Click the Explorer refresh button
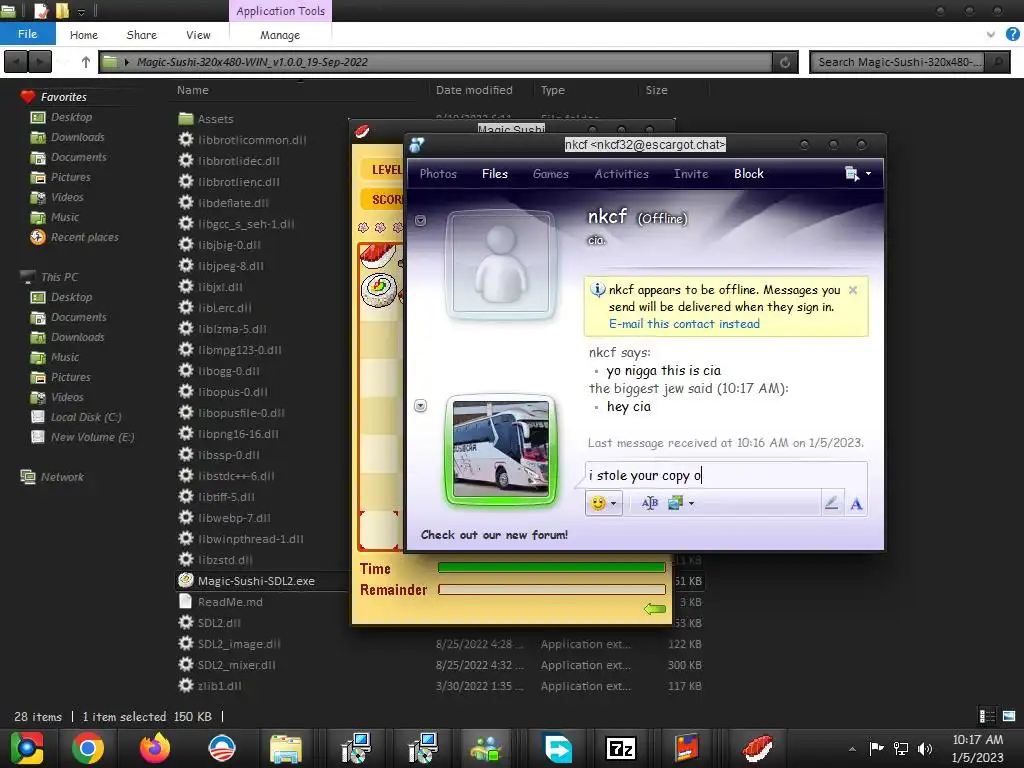This screenshot has width=1024, height=768. point(785,62)
